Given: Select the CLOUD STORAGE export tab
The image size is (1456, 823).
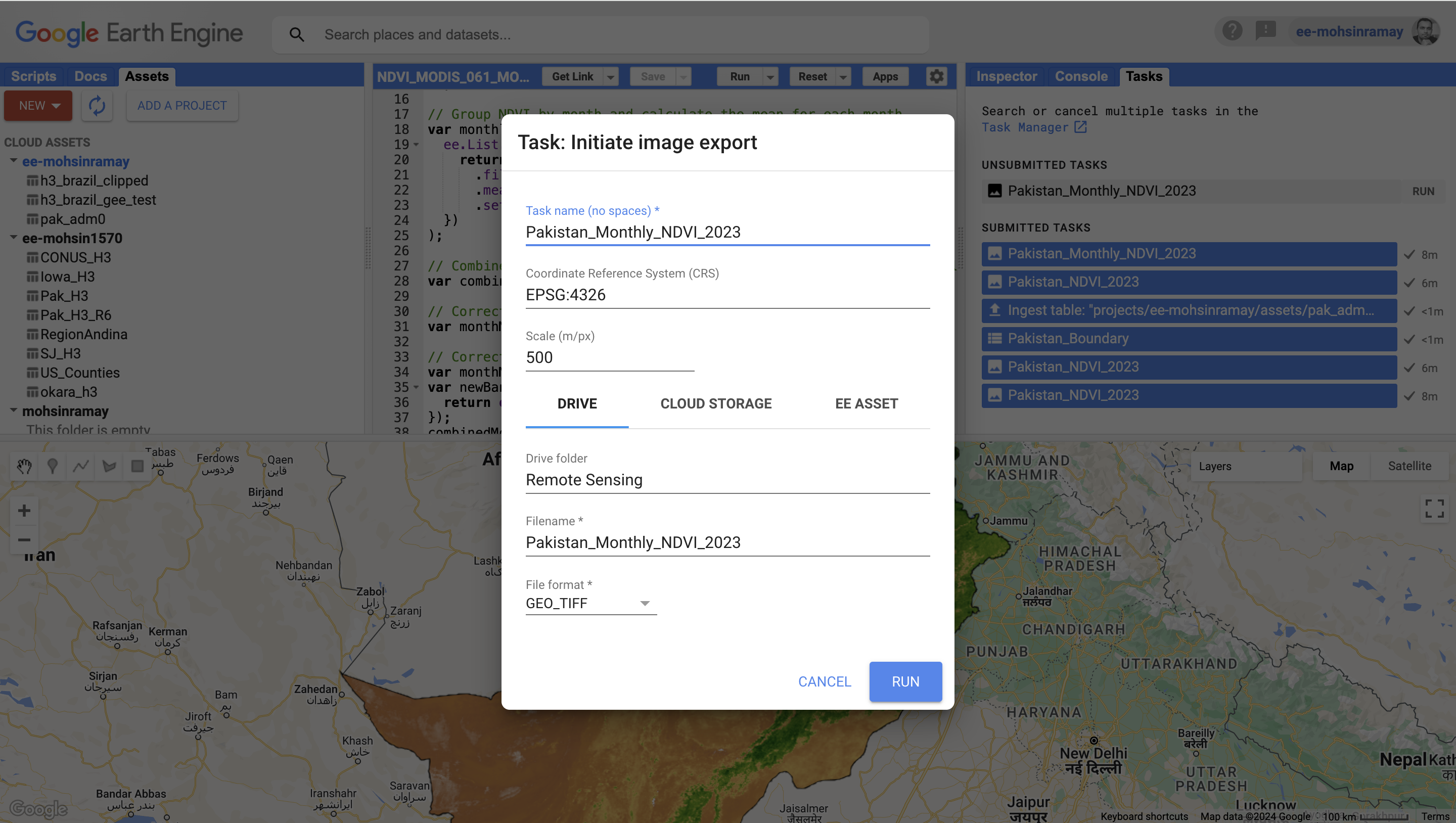Looking at the screenshot, I should coord(715,403).
